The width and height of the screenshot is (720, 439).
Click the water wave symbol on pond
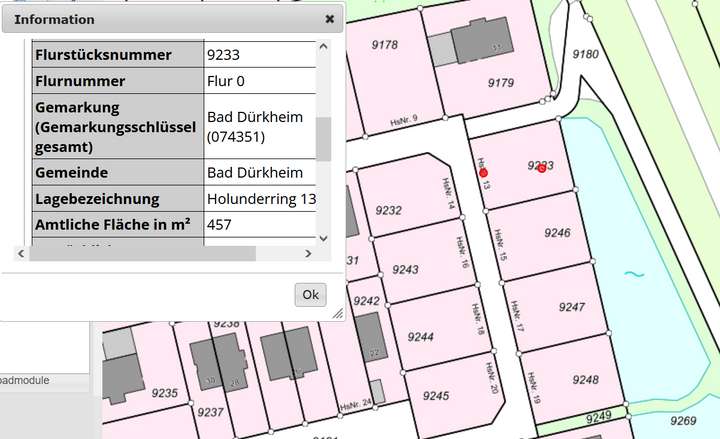[x=634, y=275]
